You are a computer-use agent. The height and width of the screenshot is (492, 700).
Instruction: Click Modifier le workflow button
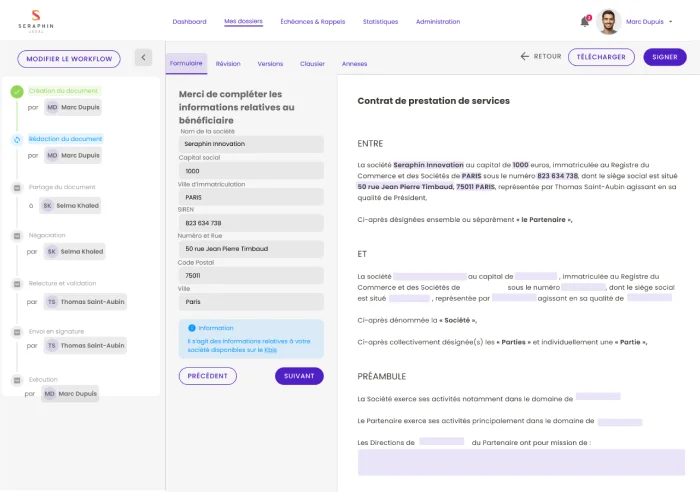point(69,59)
